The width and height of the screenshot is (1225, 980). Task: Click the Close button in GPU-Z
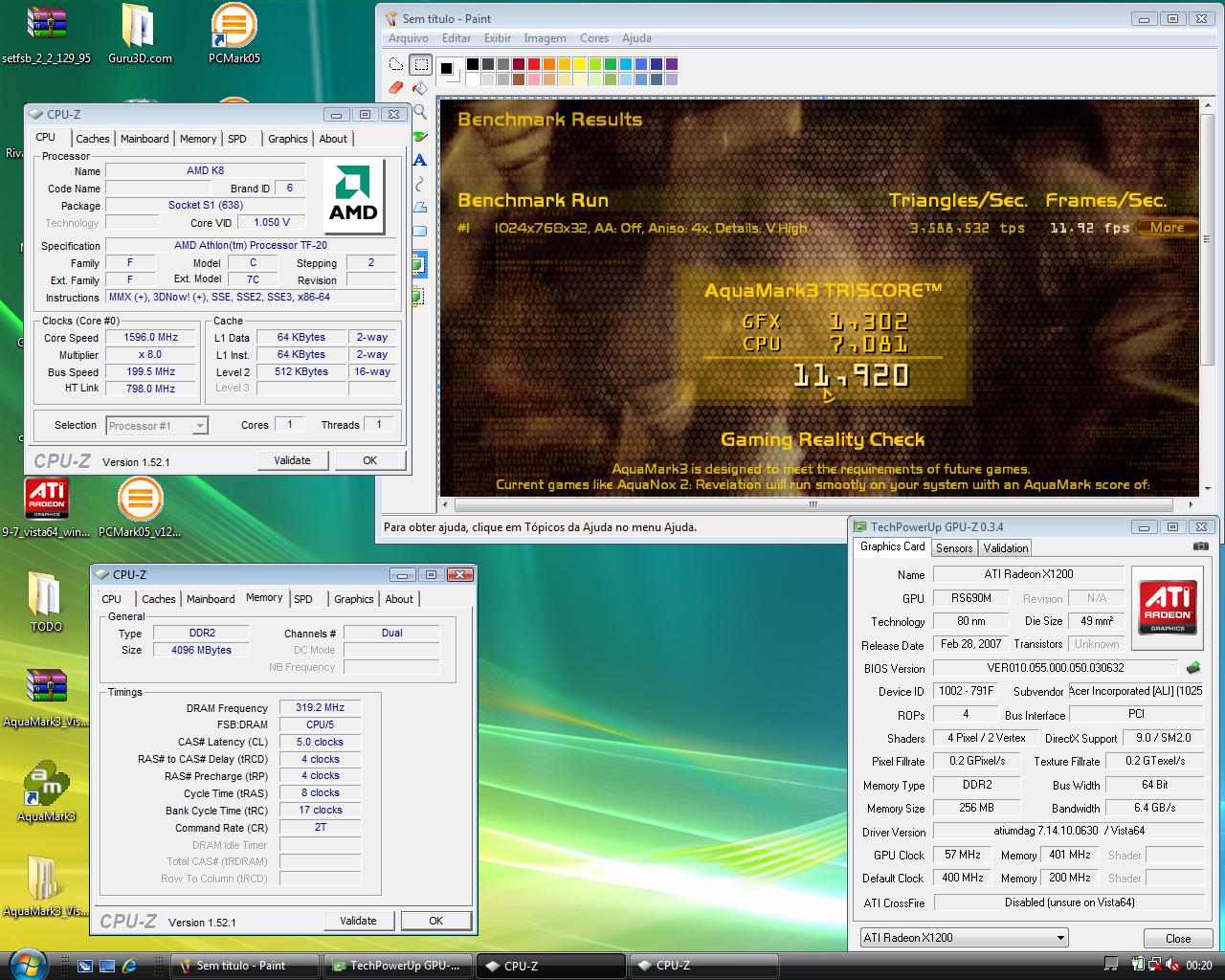1178,939
